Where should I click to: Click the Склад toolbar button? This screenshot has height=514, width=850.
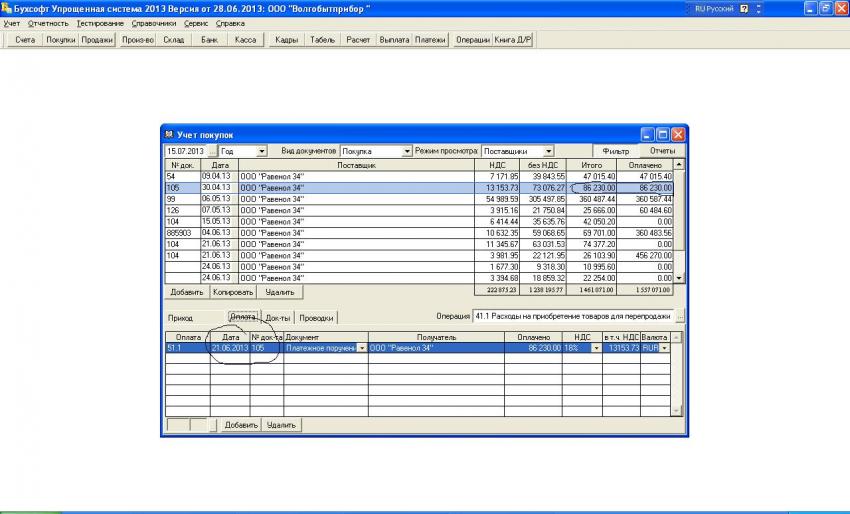174,40
